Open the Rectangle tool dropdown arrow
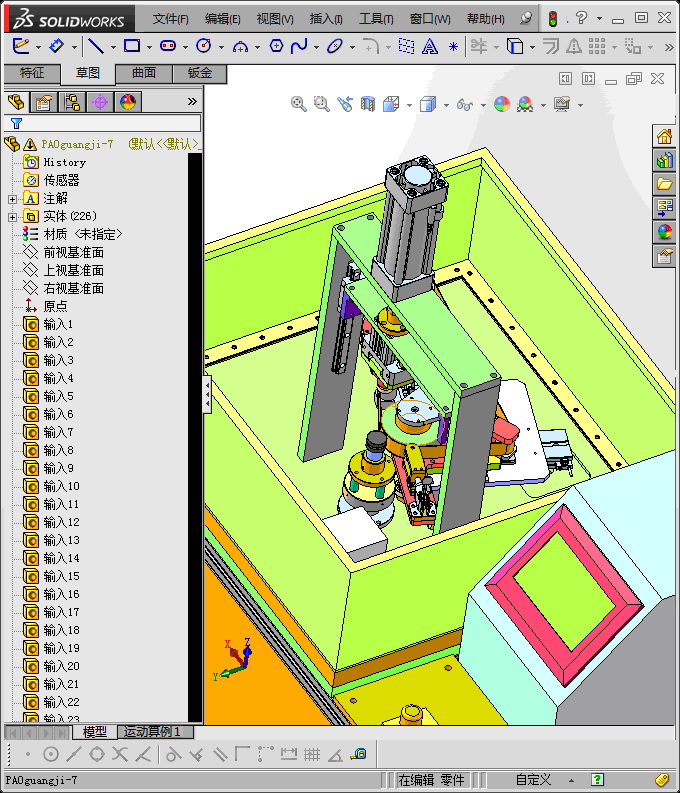Screen dimensions: 680x793 (149, 48)
